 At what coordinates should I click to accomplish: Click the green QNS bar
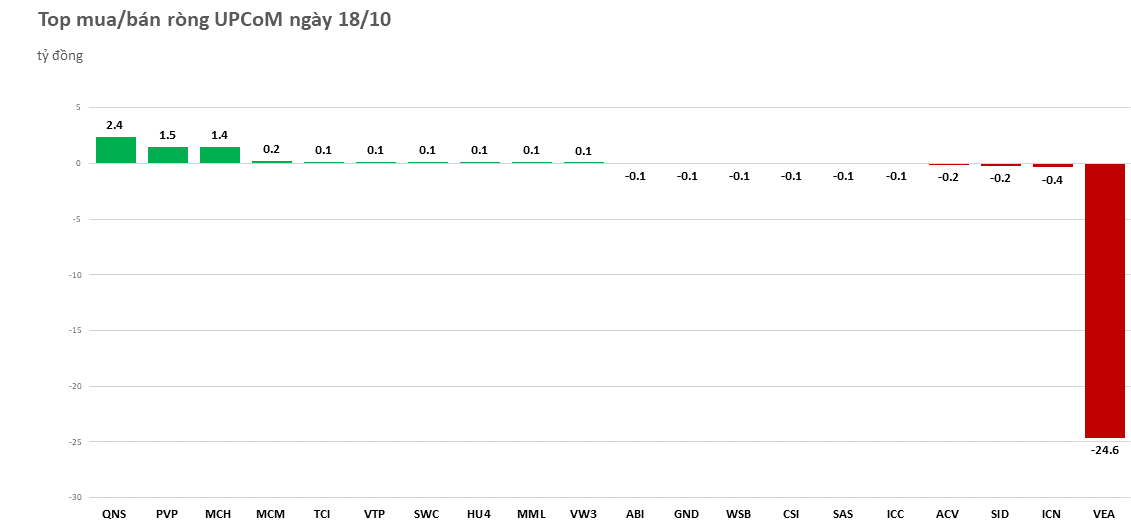[115, 150]
